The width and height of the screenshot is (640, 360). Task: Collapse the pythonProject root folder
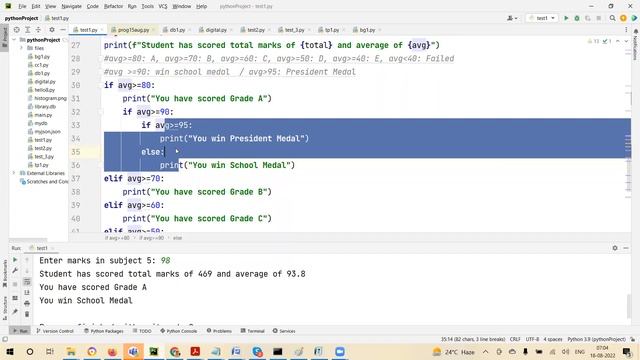tap(15, 40)
